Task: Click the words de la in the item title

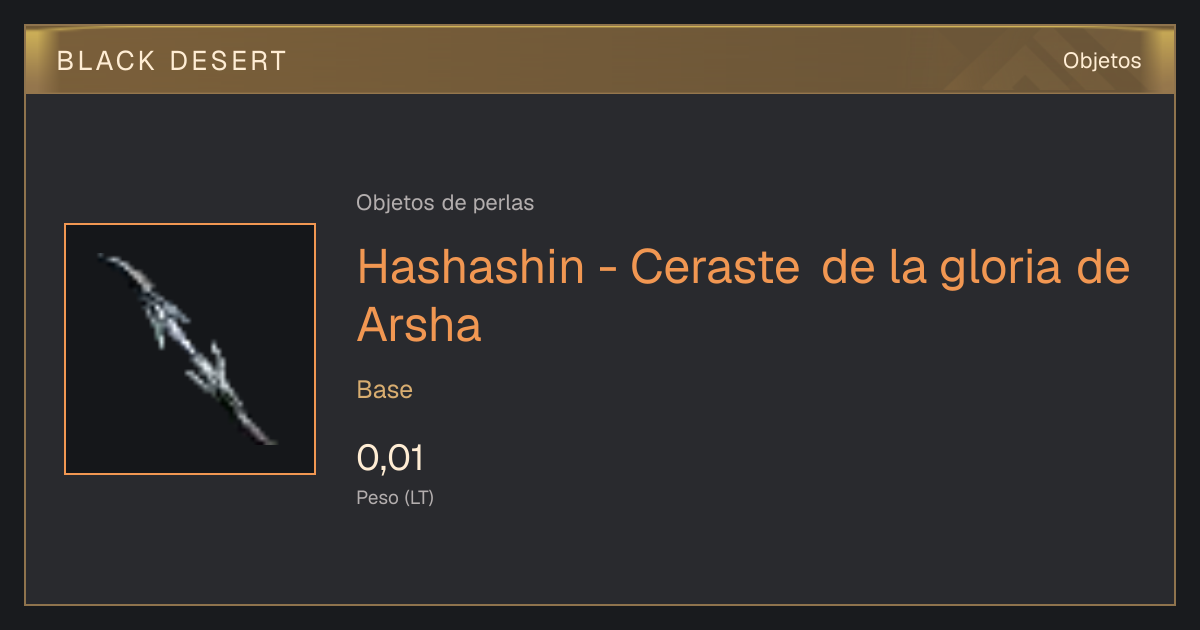Action: pos(872,268)
